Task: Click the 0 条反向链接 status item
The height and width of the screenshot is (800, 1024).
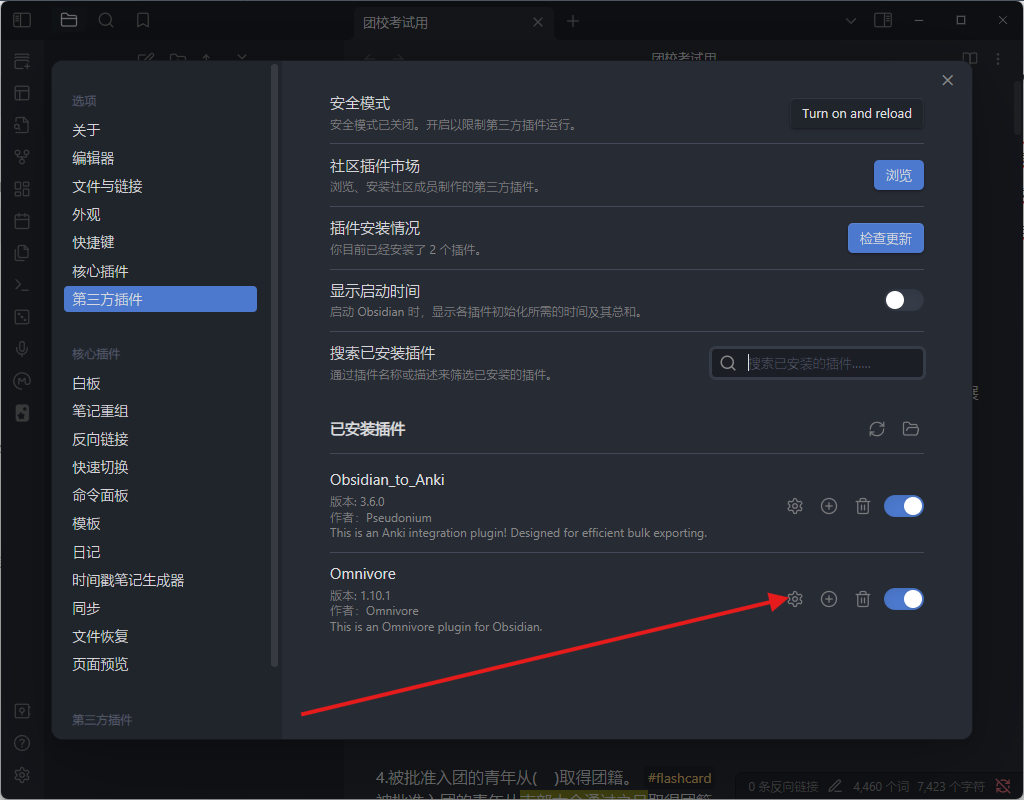Action: [x=783, y=787]
